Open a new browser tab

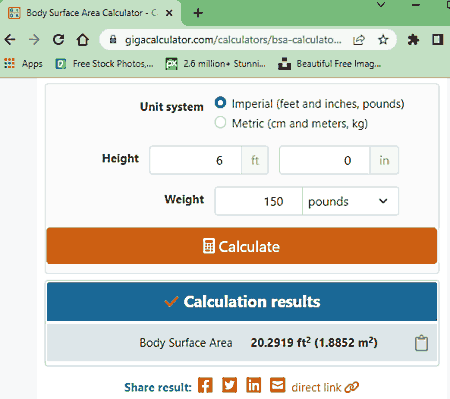coord(198,13)
